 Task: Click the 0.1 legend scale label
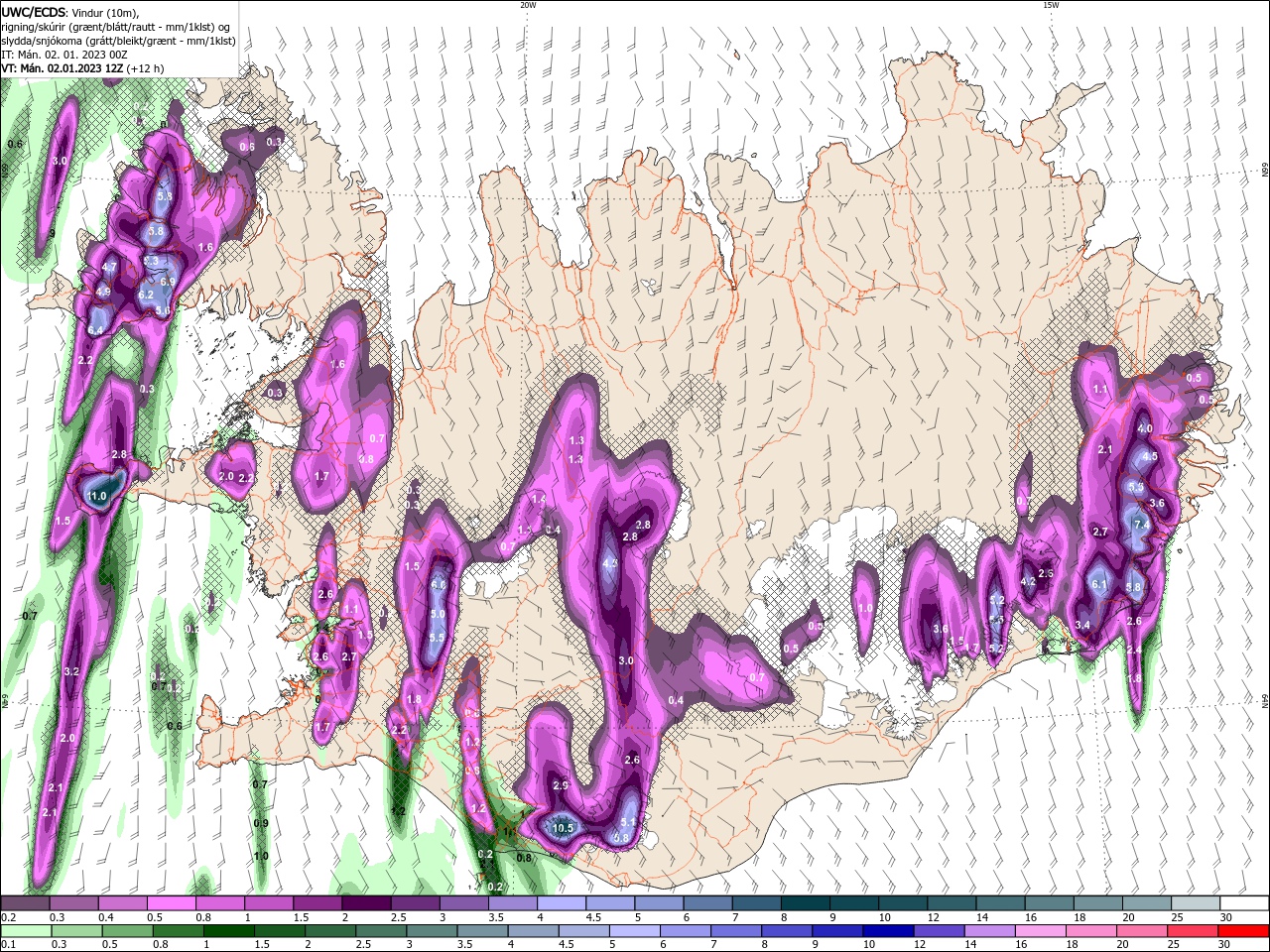point(9,944)
